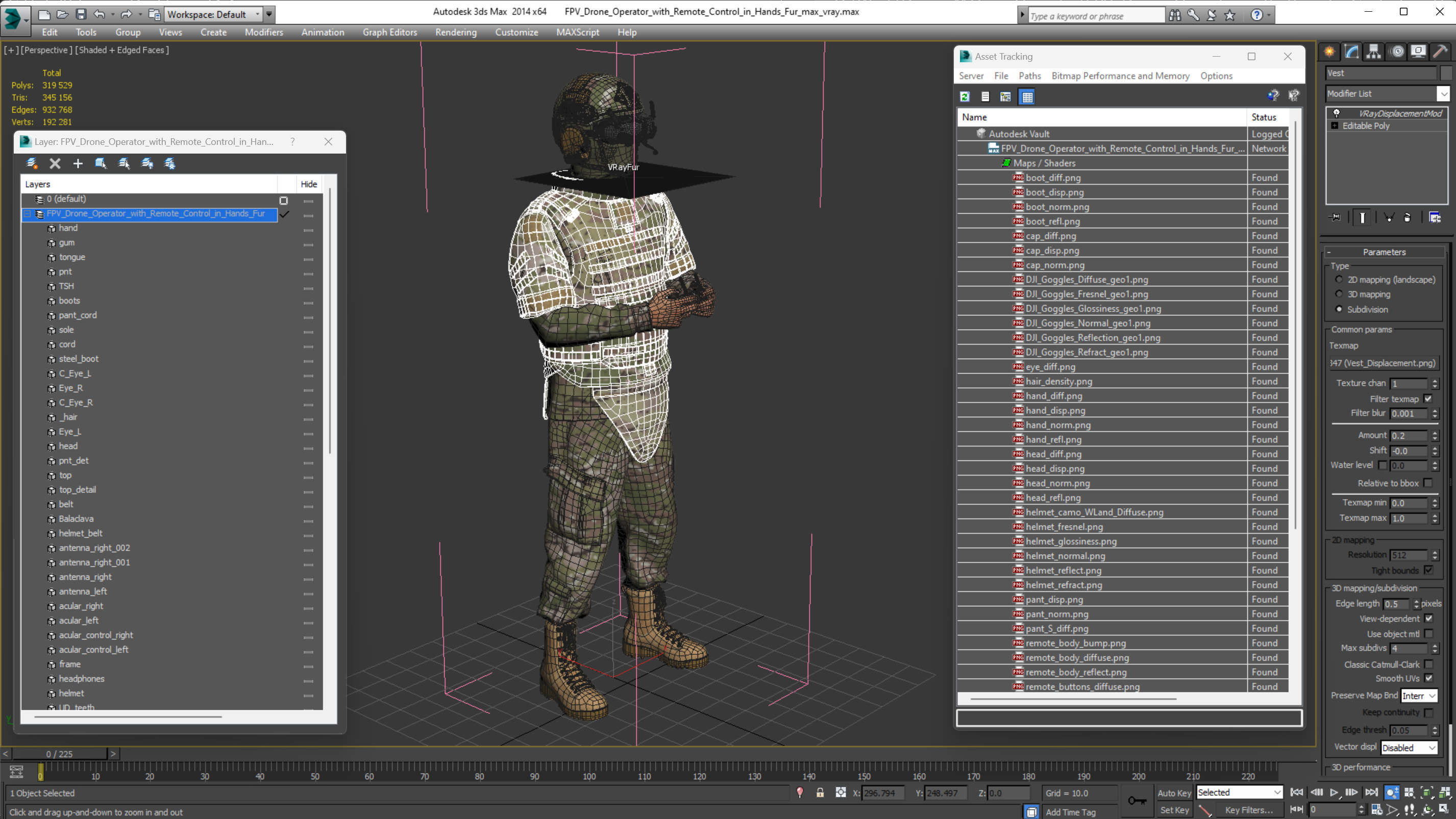Select the Animation menu item

click(322, 32)
